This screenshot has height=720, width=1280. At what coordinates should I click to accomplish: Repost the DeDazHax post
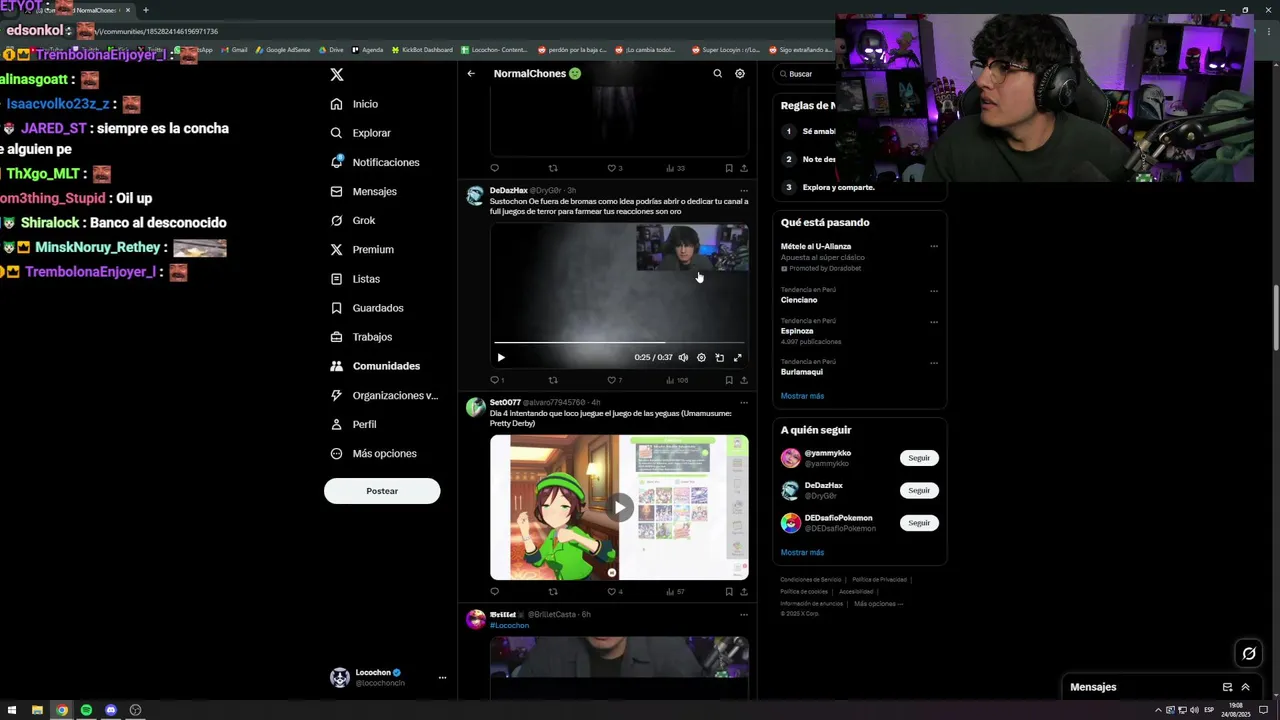553,380
